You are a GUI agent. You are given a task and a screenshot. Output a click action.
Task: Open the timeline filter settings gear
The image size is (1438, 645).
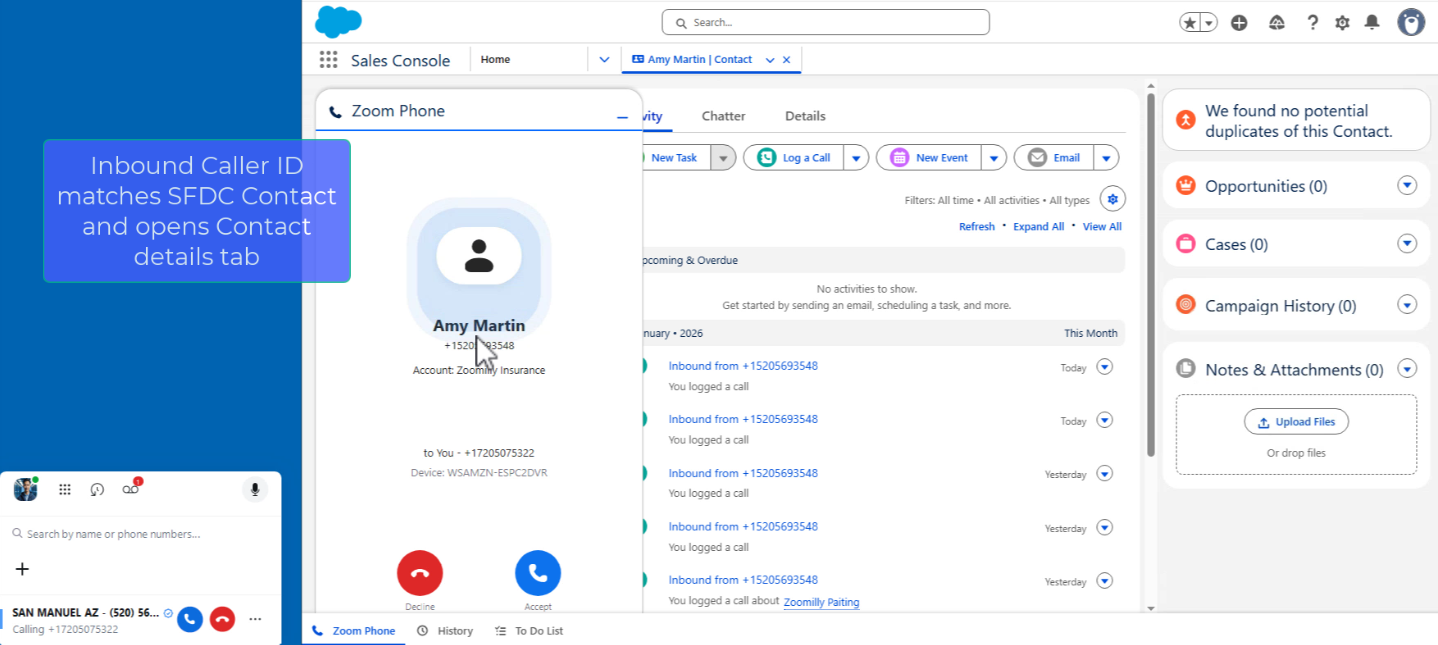(1112, 198)
